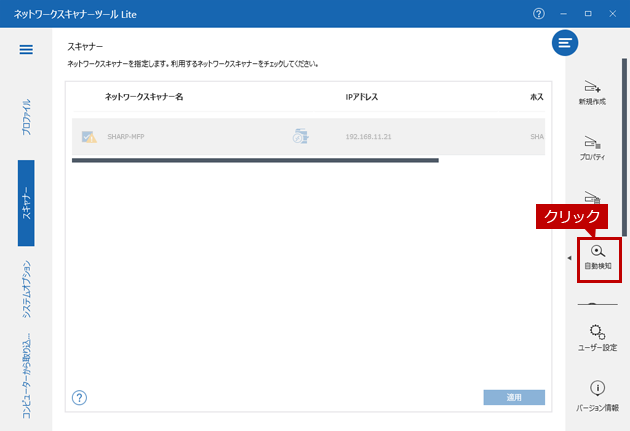Open help with the bottom-left question icon

pyautogui.click(x=79, y=398)
